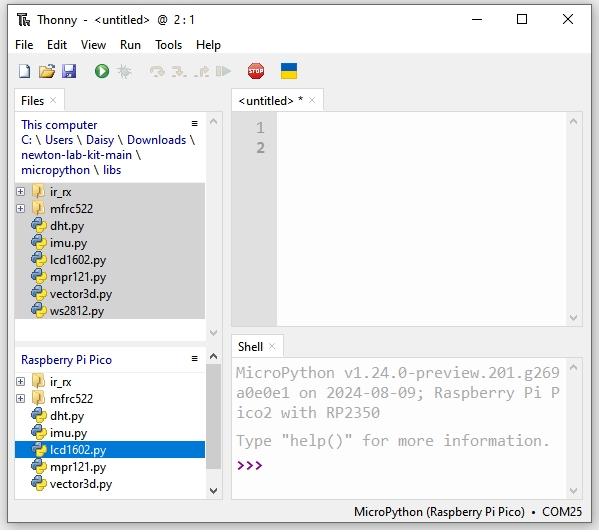Screen dimensions: 599x530
Task: Save the script with the floppy icon
Action: coord(69,71)
